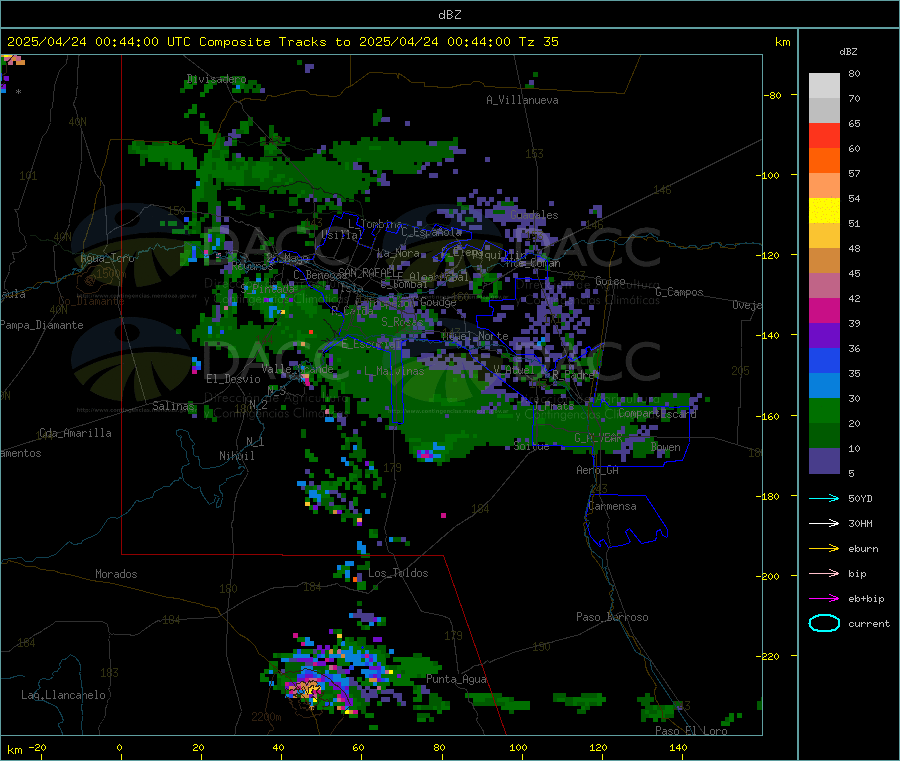Click the 'Divisadero' map label

click(x=216, y=79)
